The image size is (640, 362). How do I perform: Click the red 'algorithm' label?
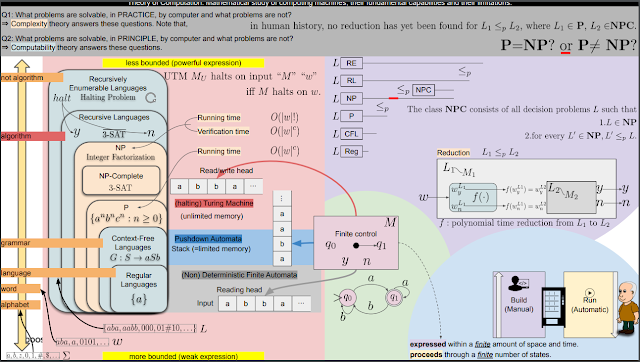point(33,136)
